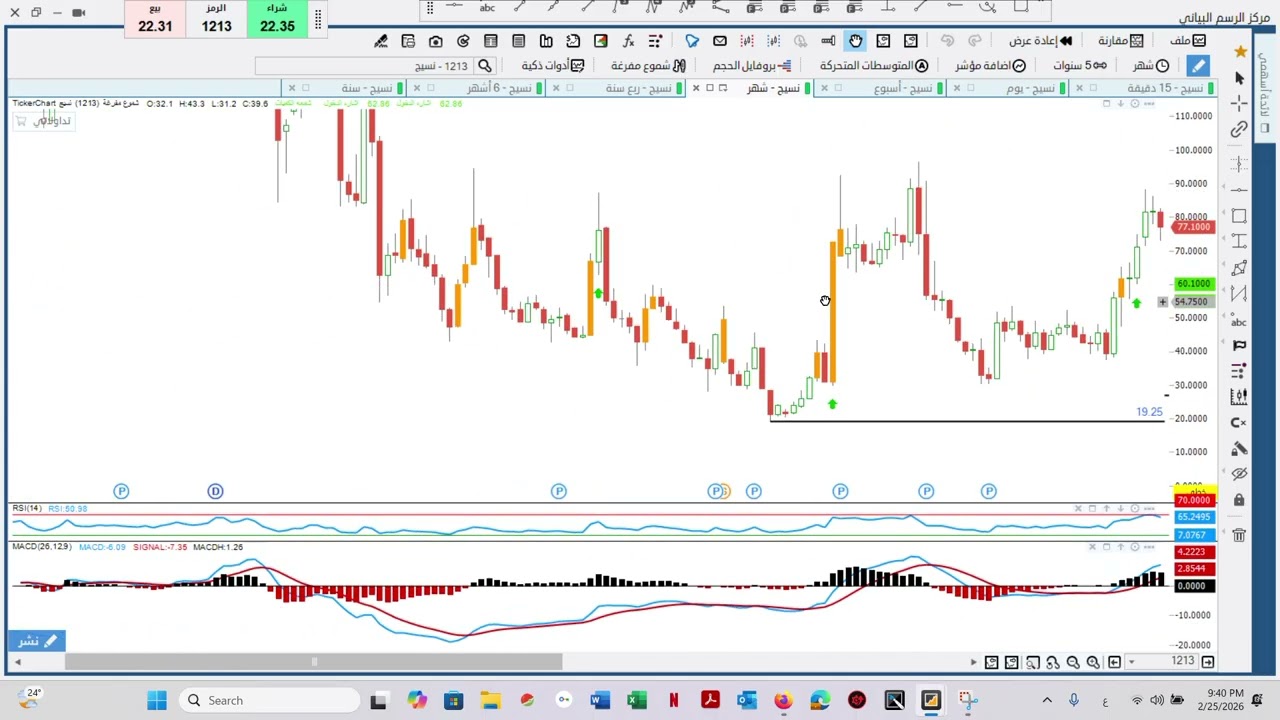Viewport: 1280px width, 720px height.
Task: Click the إعادة عرض (Replay) button
Action: coord(1040,40)
